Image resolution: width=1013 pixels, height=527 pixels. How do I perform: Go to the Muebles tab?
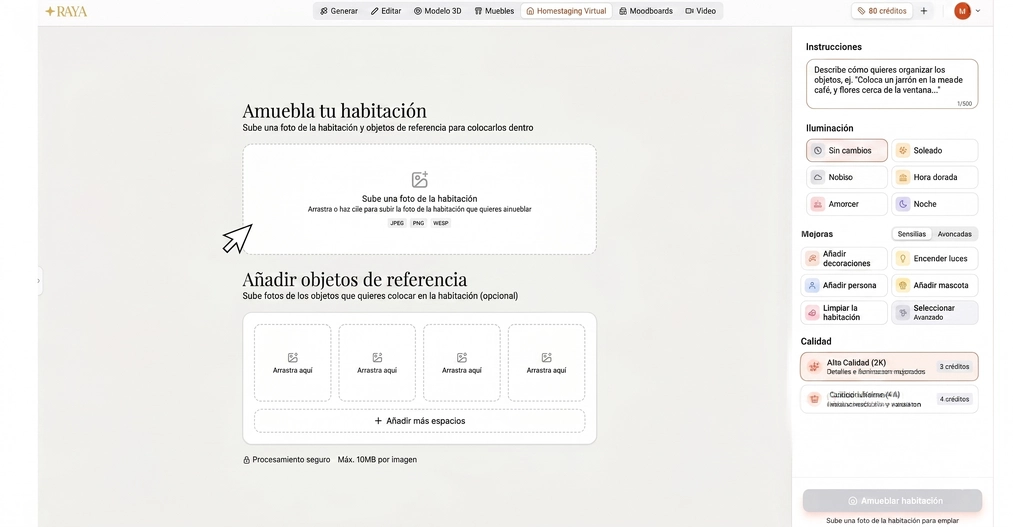[494, 11]
